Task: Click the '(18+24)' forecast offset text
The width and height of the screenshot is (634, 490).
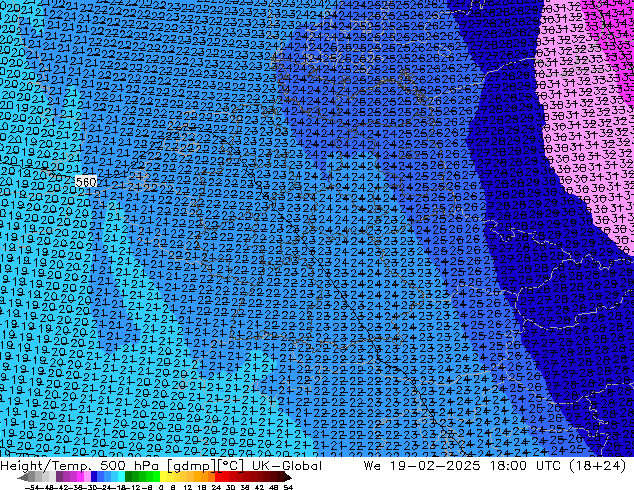Action: pos(598,466)
